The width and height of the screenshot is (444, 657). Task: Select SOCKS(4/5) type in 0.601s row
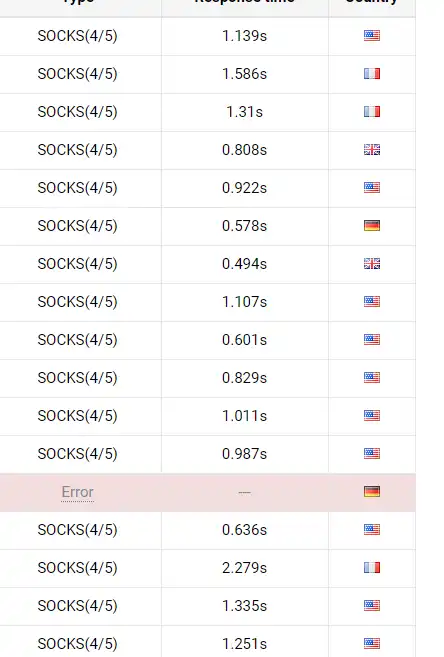coord(77,340)
